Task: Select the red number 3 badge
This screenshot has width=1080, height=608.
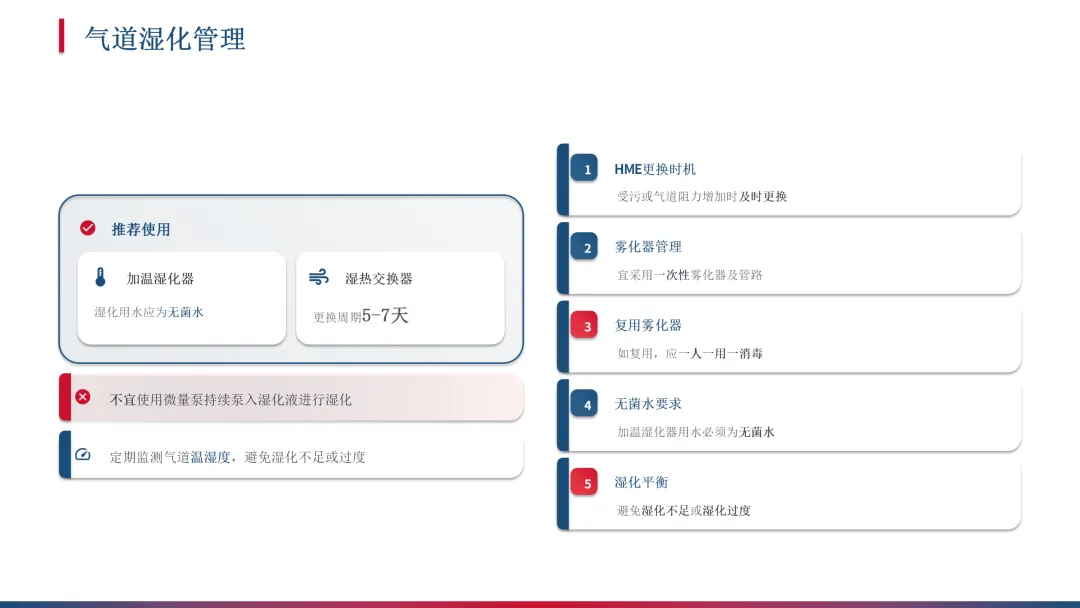Action: tap(584, 326)
